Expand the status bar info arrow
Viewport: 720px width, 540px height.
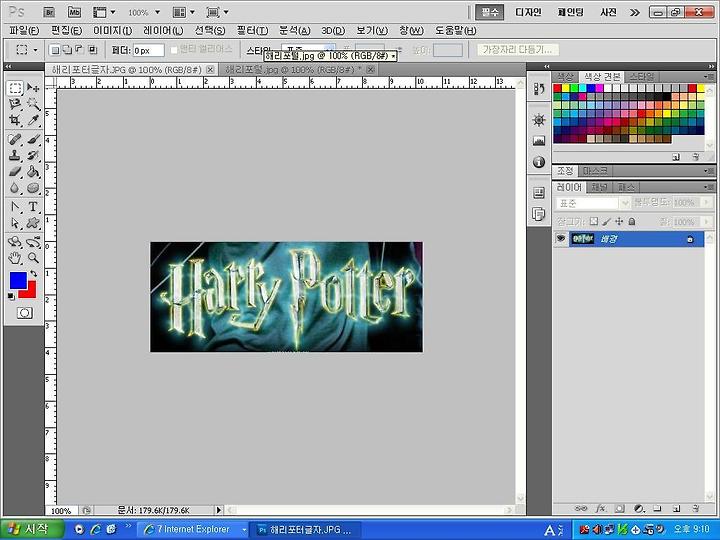219,510
